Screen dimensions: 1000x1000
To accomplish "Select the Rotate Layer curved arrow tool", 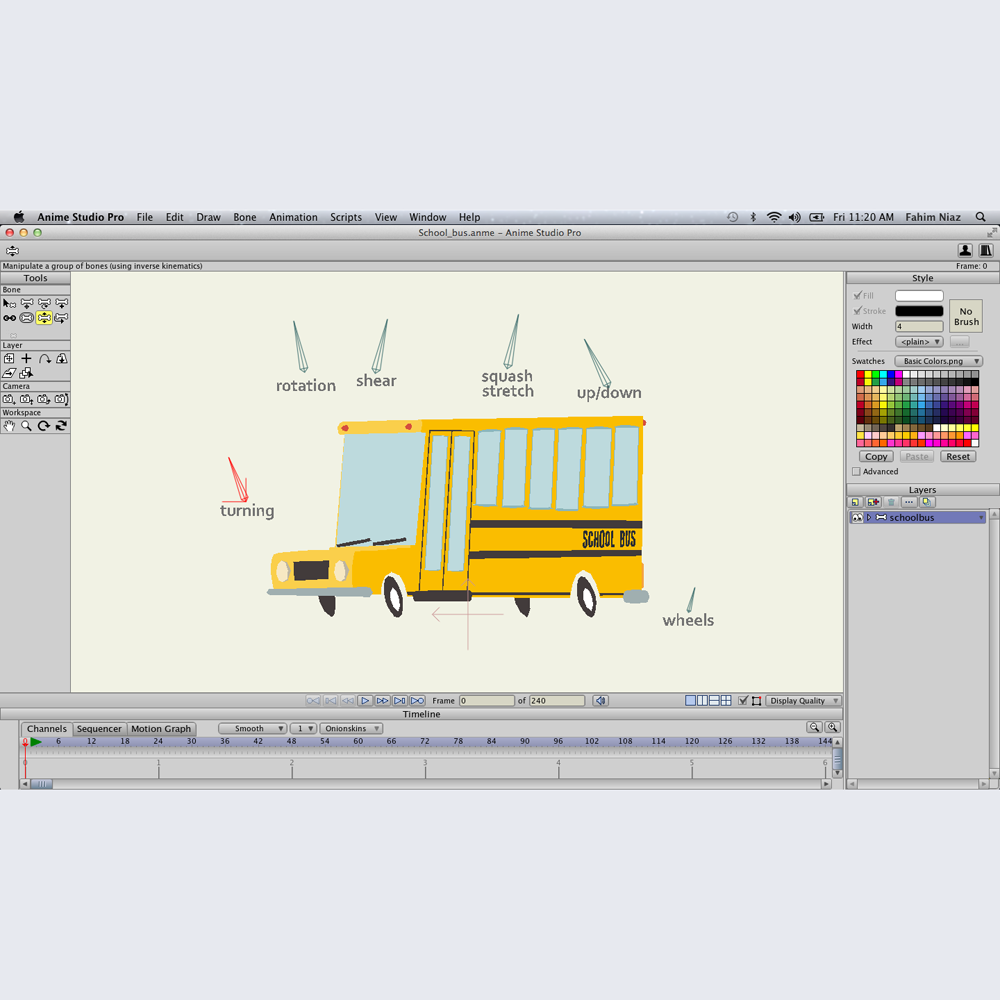I will tap(44, 358).
